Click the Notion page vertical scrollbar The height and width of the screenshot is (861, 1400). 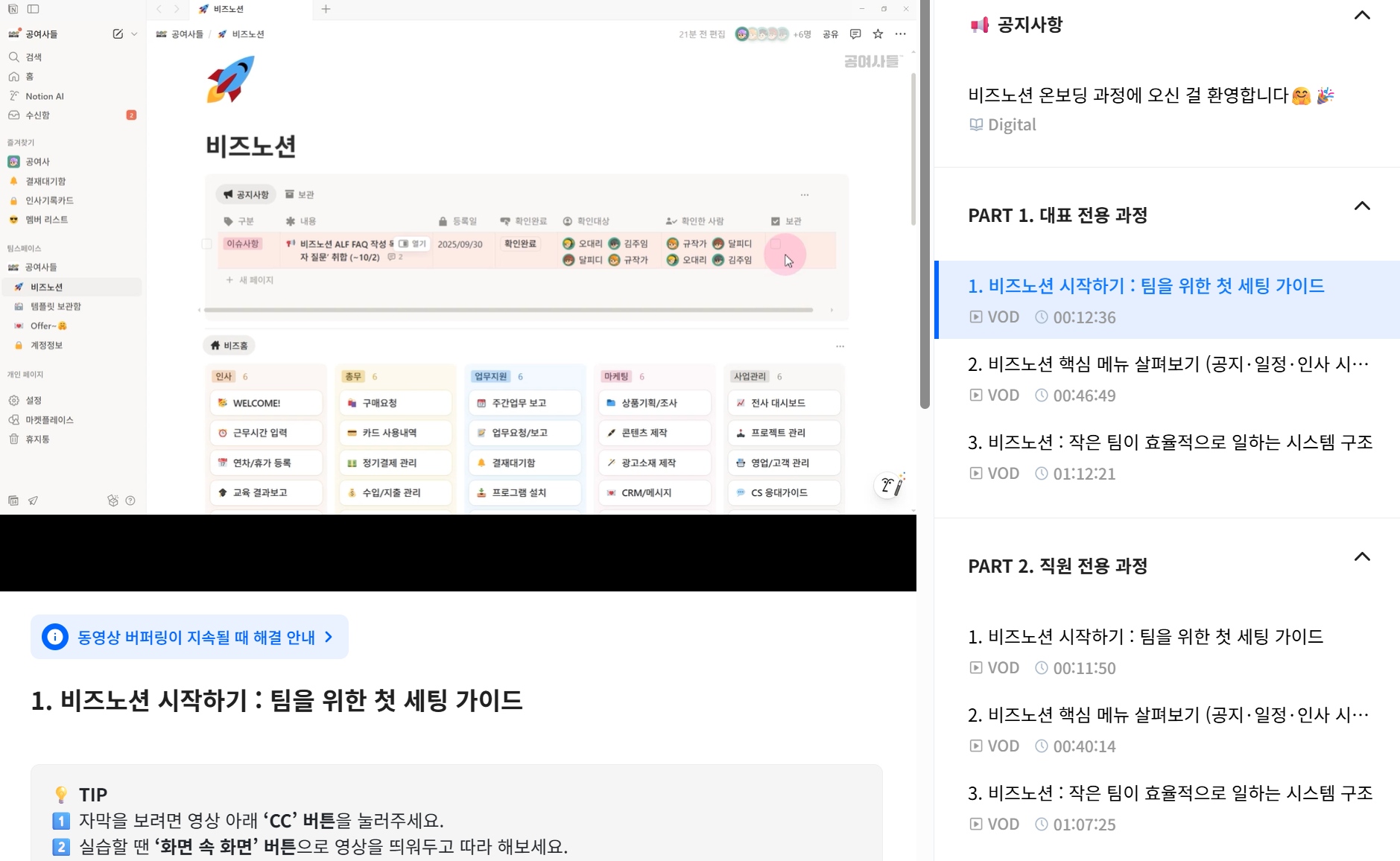pyautogui.click(x=913, y=149)
